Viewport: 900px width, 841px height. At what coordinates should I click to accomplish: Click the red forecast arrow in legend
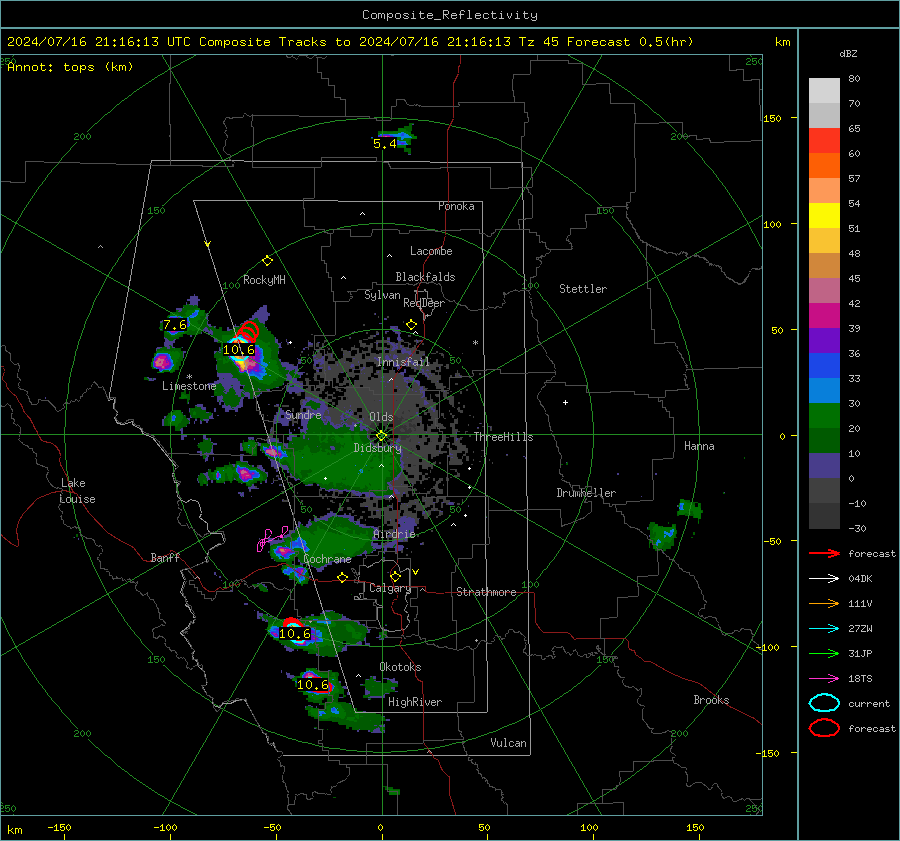824,553
